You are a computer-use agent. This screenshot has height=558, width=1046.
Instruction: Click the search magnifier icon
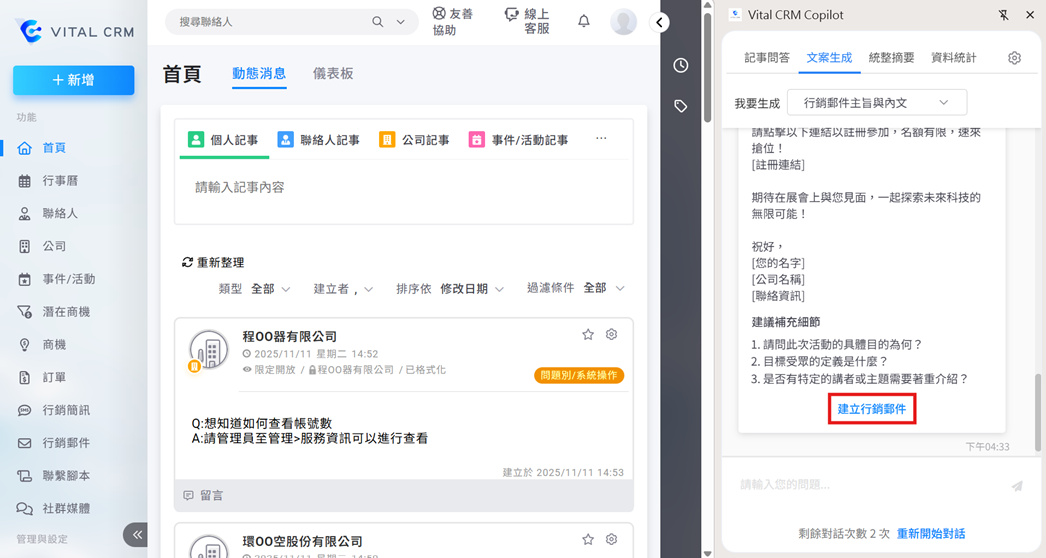click(378, 22)
